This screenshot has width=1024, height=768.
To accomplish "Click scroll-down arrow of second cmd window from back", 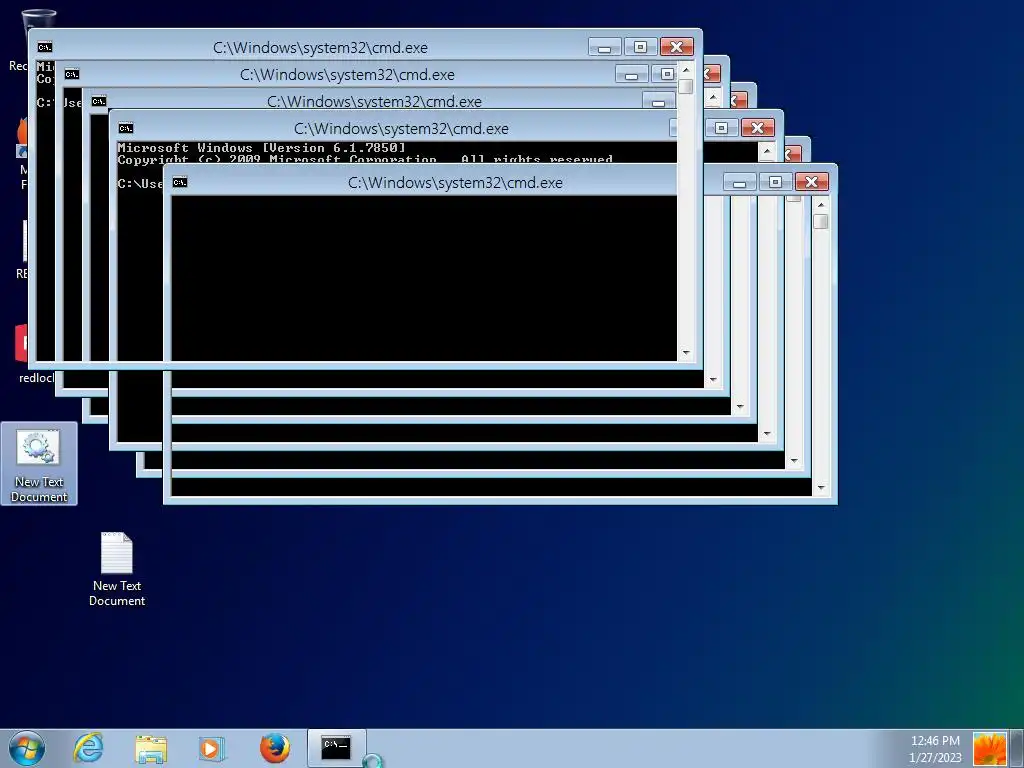I will (713, 379).
